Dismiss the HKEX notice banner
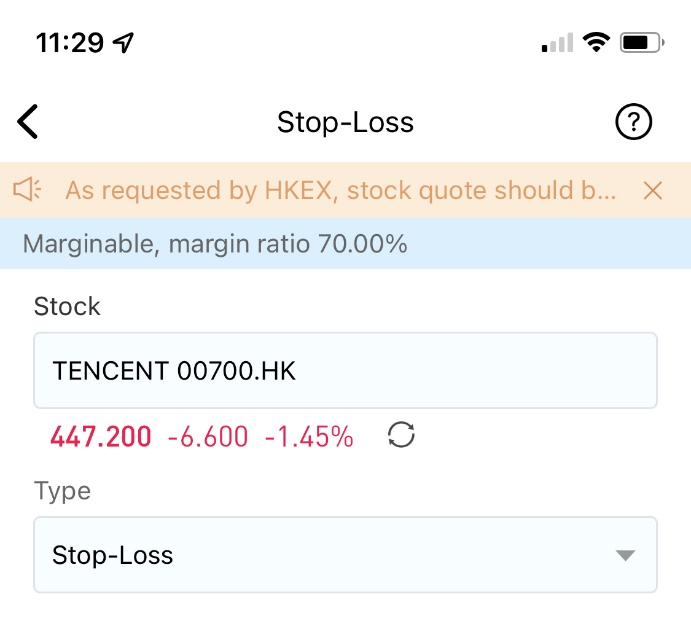 [x=652, y=190]
